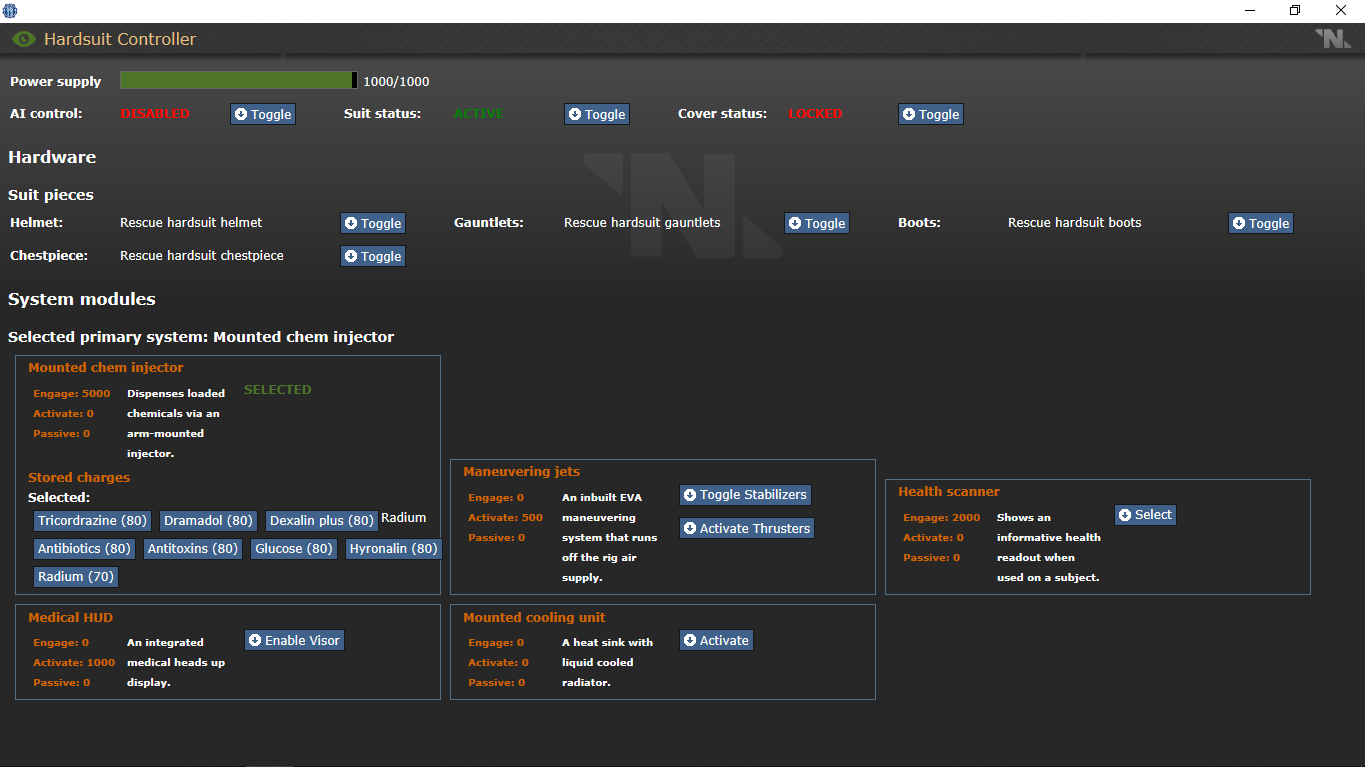The width and height of the screenshot is (1365, 767).
Task: Select Dramadol (80) charge
Action: coord(208,520)
